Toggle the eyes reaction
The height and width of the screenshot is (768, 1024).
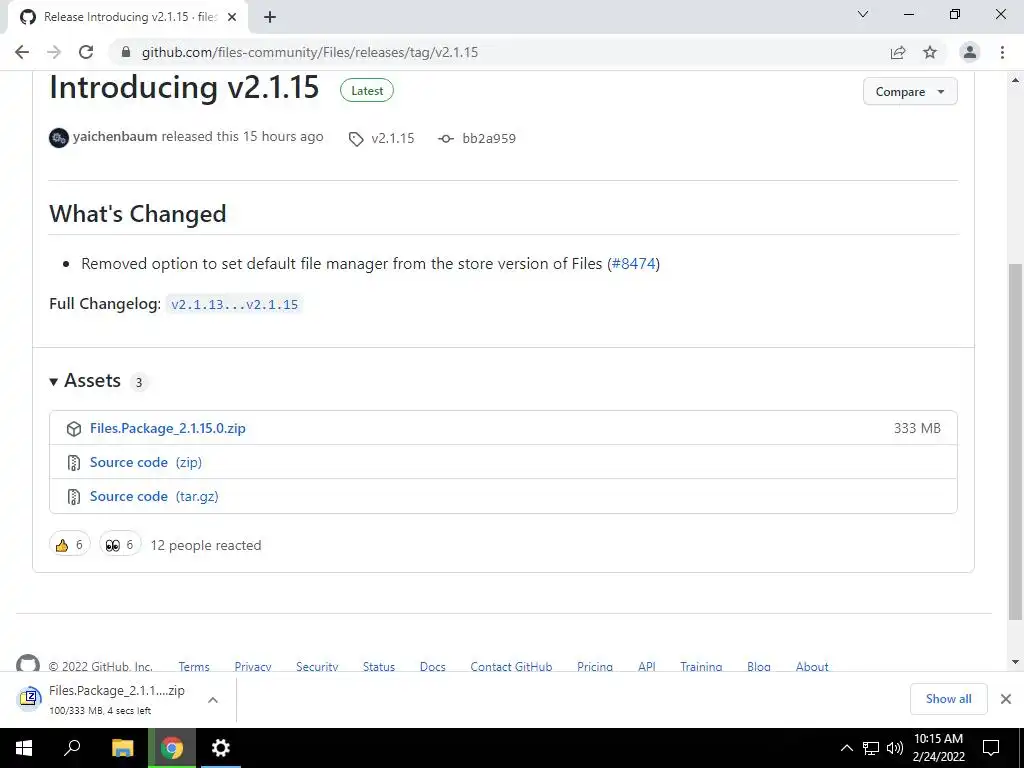120,545
